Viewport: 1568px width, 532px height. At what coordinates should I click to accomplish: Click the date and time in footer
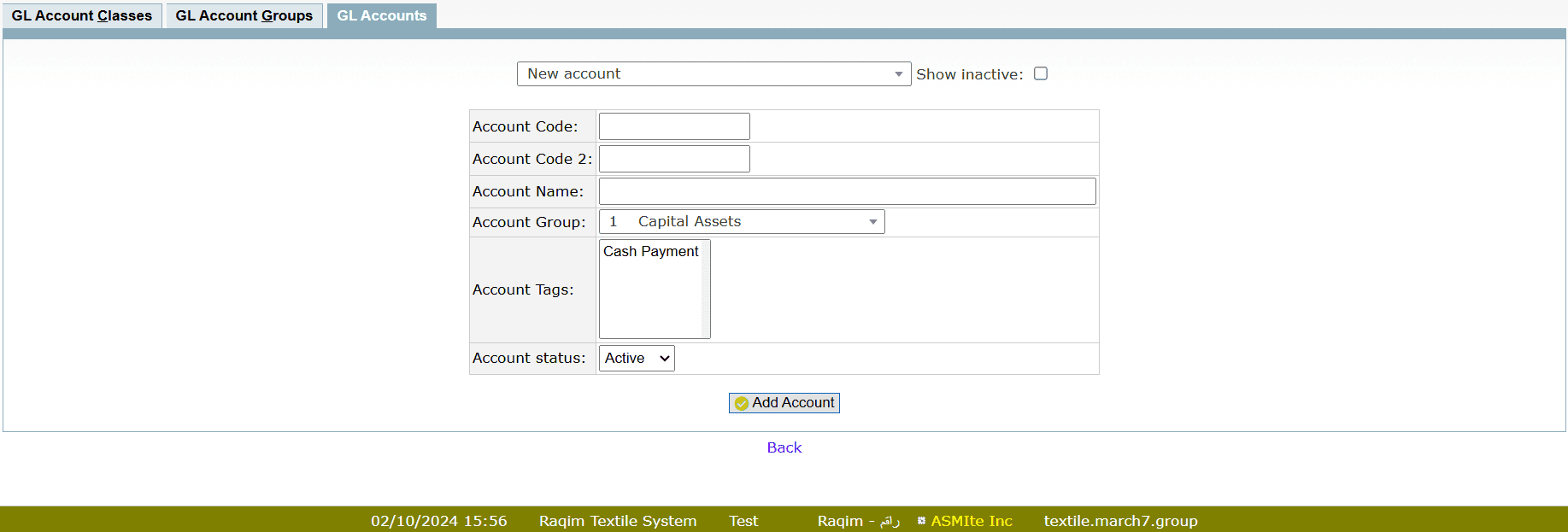click(x=438, y=521)
